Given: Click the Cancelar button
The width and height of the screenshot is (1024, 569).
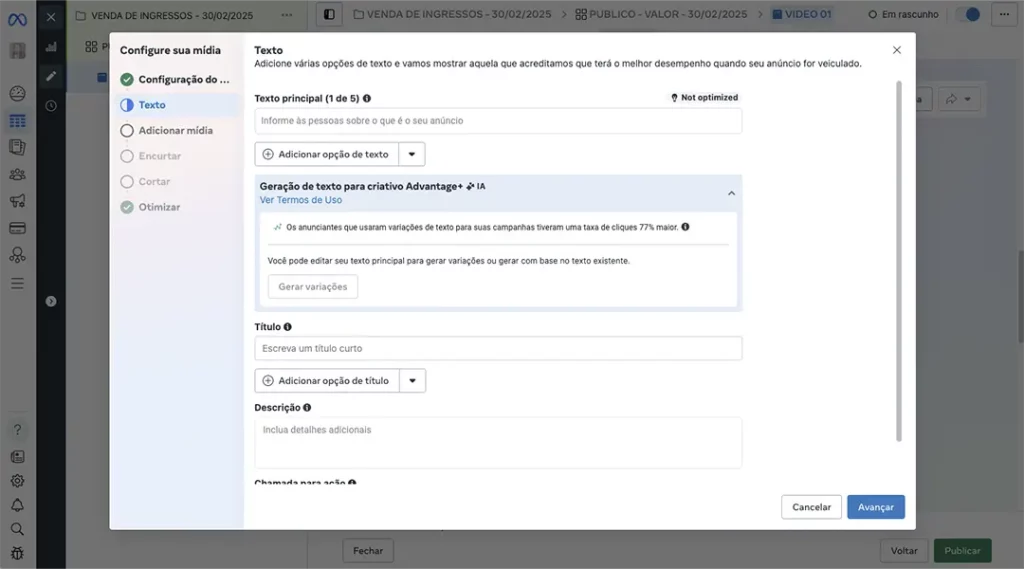Looking at the screenshot, I should (x=811, y=507).
